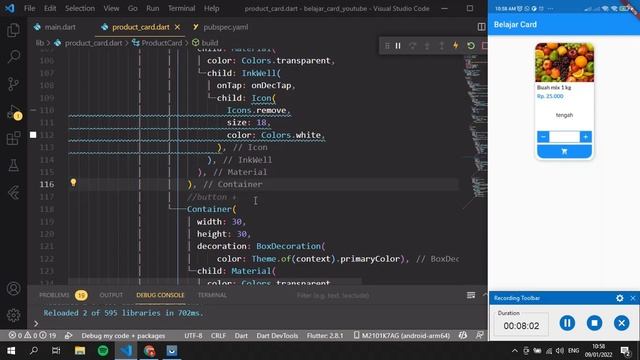Tap the plus quantity button on product card
640x360 pixels.
coord(585,137)
